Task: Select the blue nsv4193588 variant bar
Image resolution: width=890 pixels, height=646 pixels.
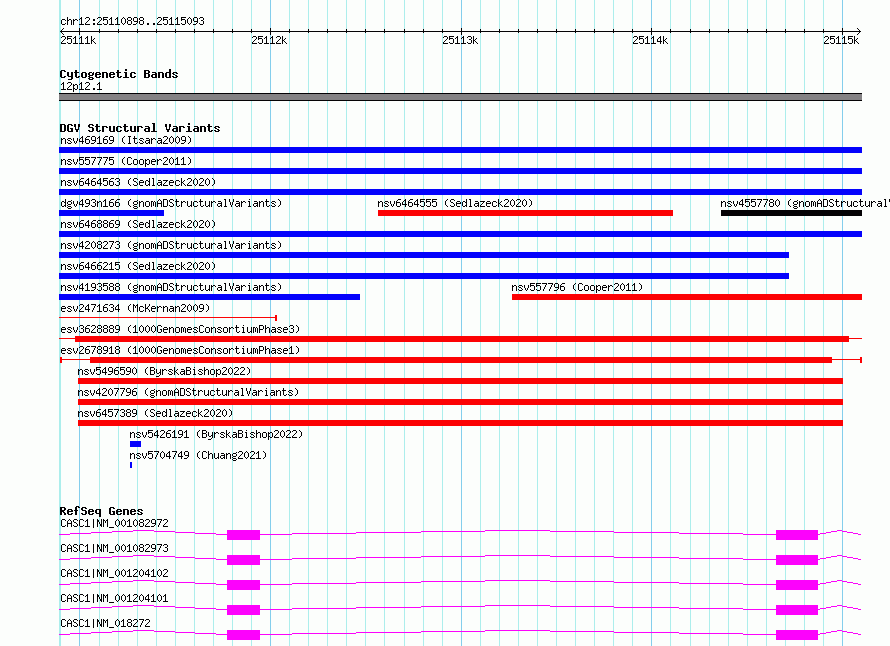Action: click(209, 297)
